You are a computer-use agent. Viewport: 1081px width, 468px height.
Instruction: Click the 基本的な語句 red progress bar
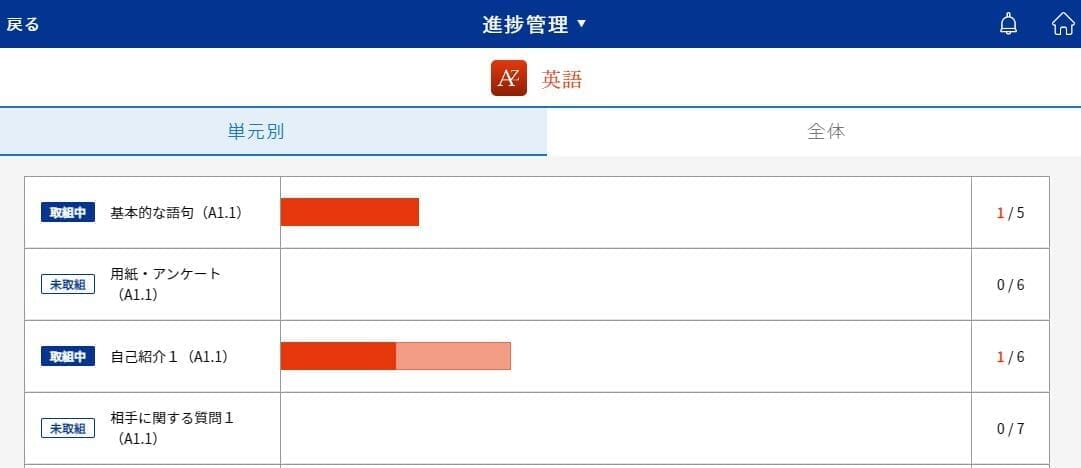[350, 212]
